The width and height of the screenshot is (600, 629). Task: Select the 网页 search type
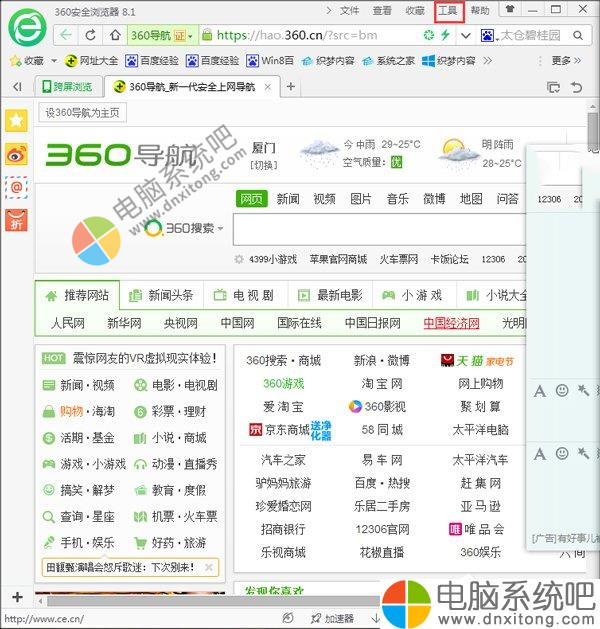click(251, 199)
